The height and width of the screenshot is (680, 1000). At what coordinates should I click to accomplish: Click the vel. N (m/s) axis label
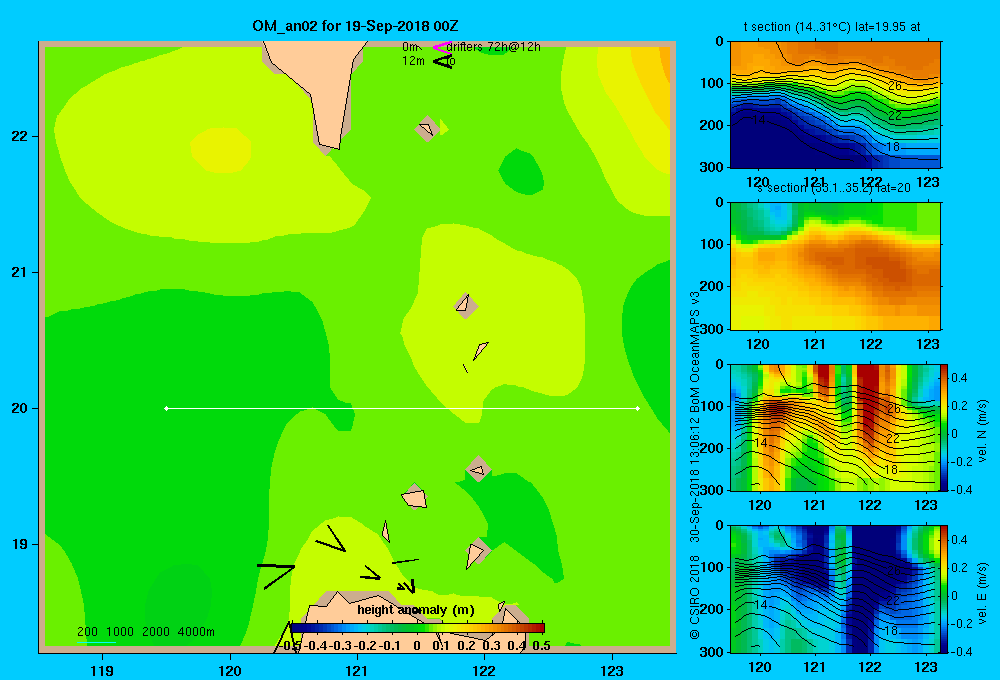coord(982,431)
